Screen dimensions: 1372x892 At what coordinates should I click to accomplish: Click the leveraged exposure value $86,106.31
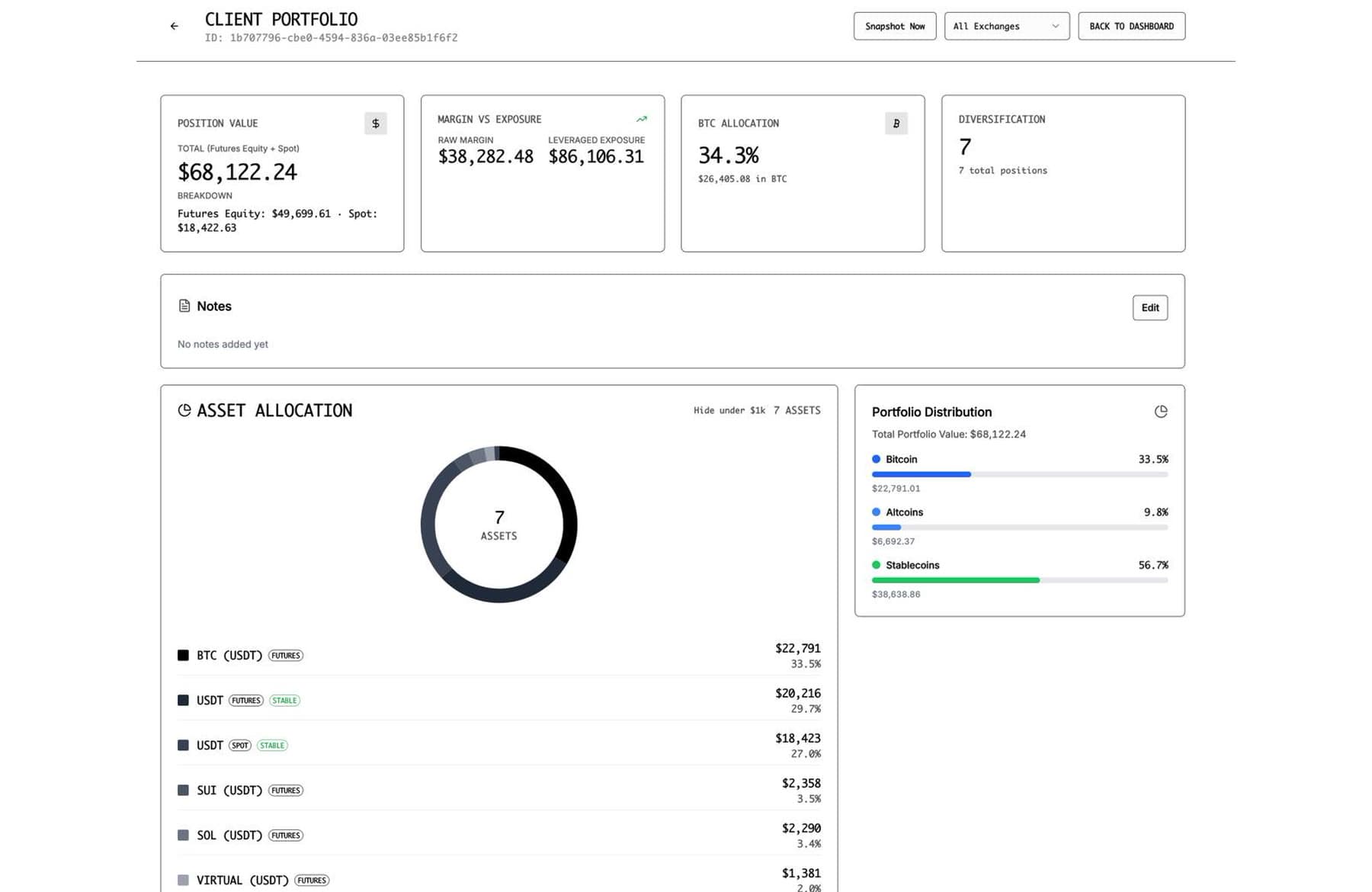[596, 156]
